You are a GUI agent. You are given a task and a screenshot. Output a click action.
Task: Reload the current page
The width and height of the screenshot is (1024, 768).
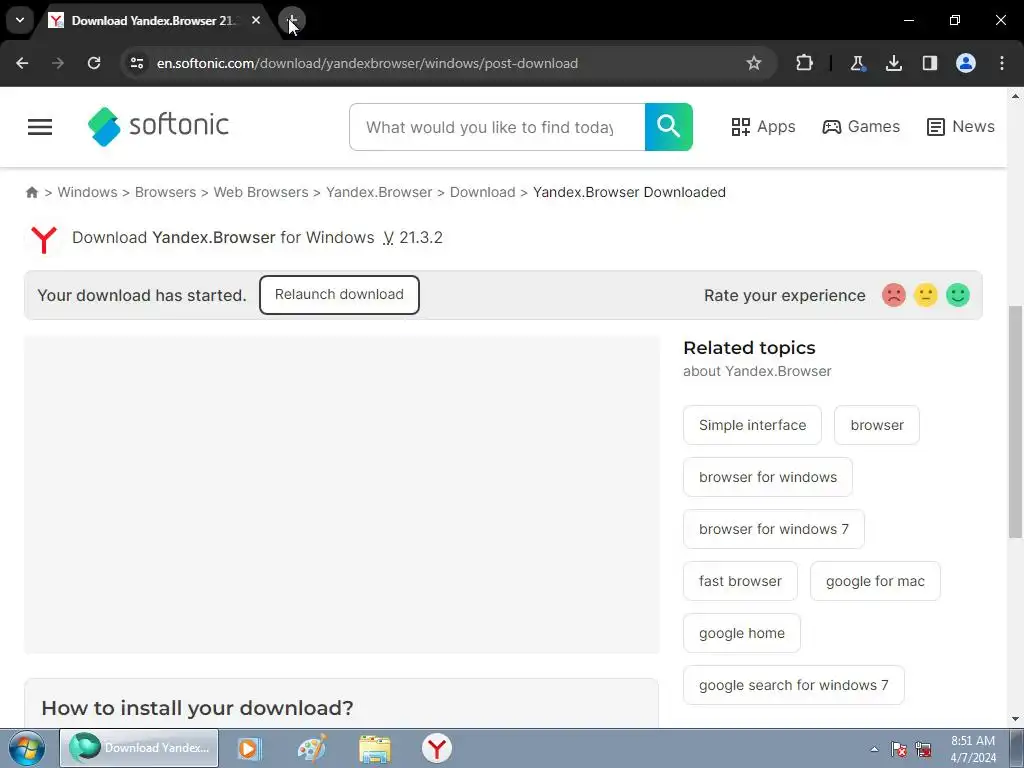pos(94,63)
